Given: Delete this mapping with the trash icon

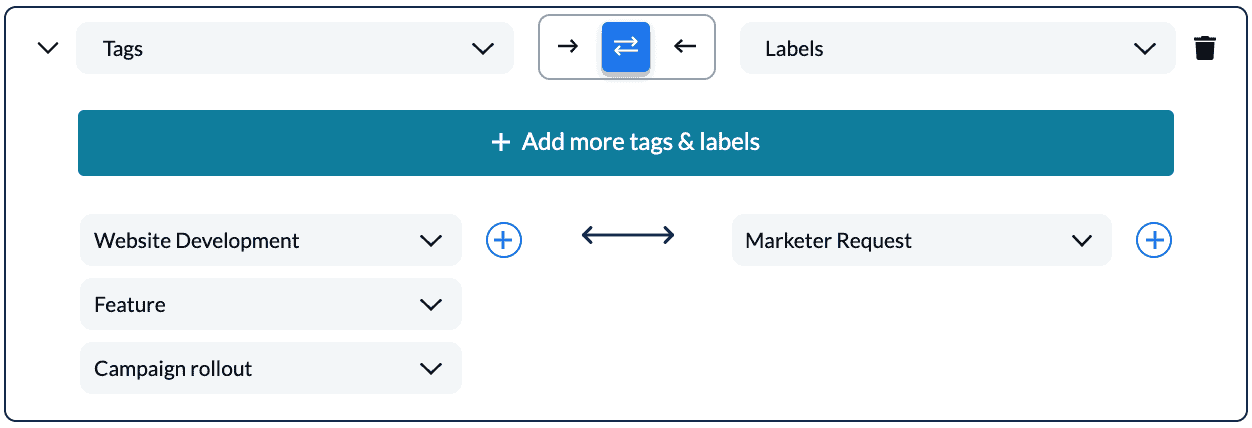Looking at the screenshot, I should pos(1205,48).
